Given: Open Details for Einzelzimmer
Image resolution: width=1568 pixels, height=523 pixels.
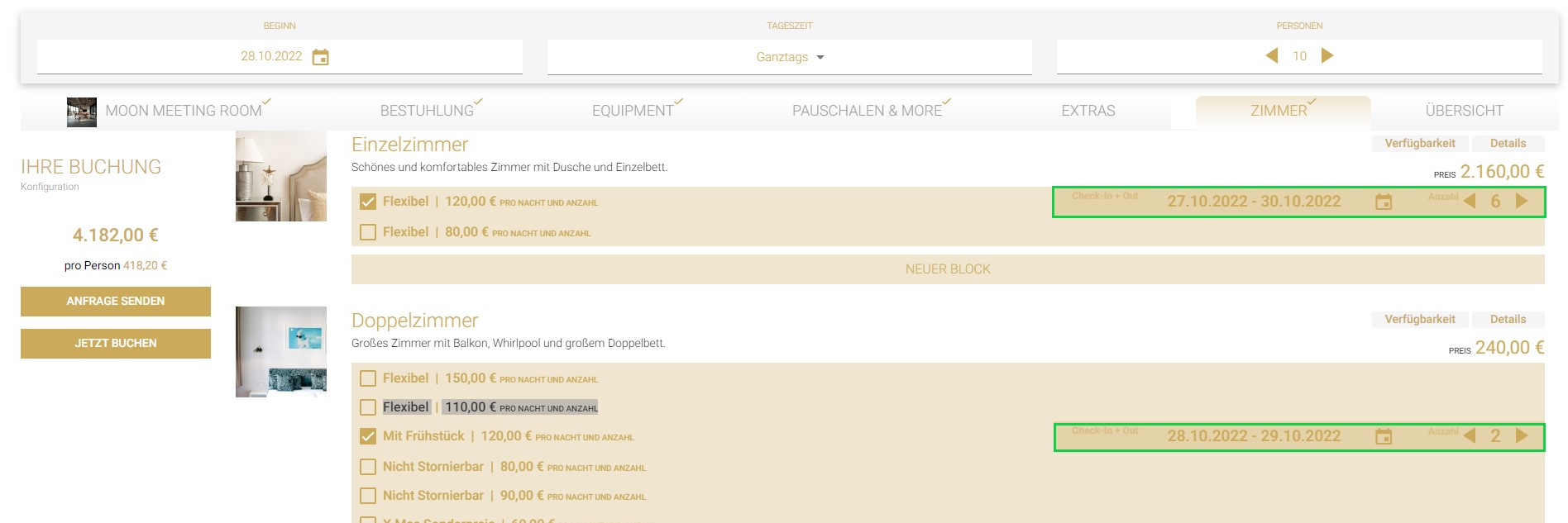Looking at the screenshot, I should coord(1508,144).
